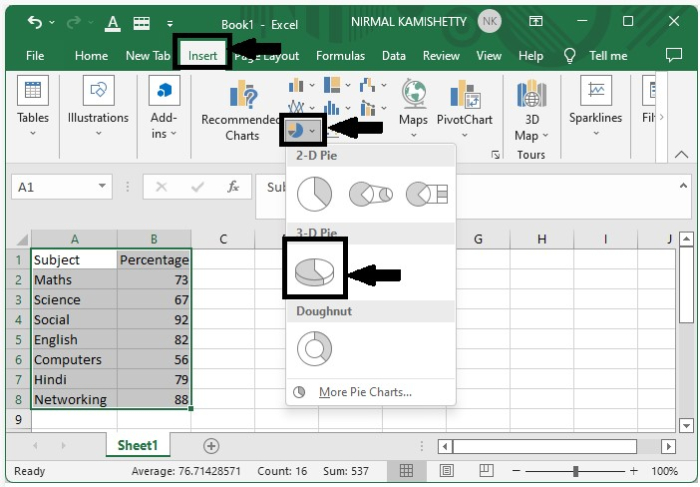Open the Help tab

click(531, 56)
